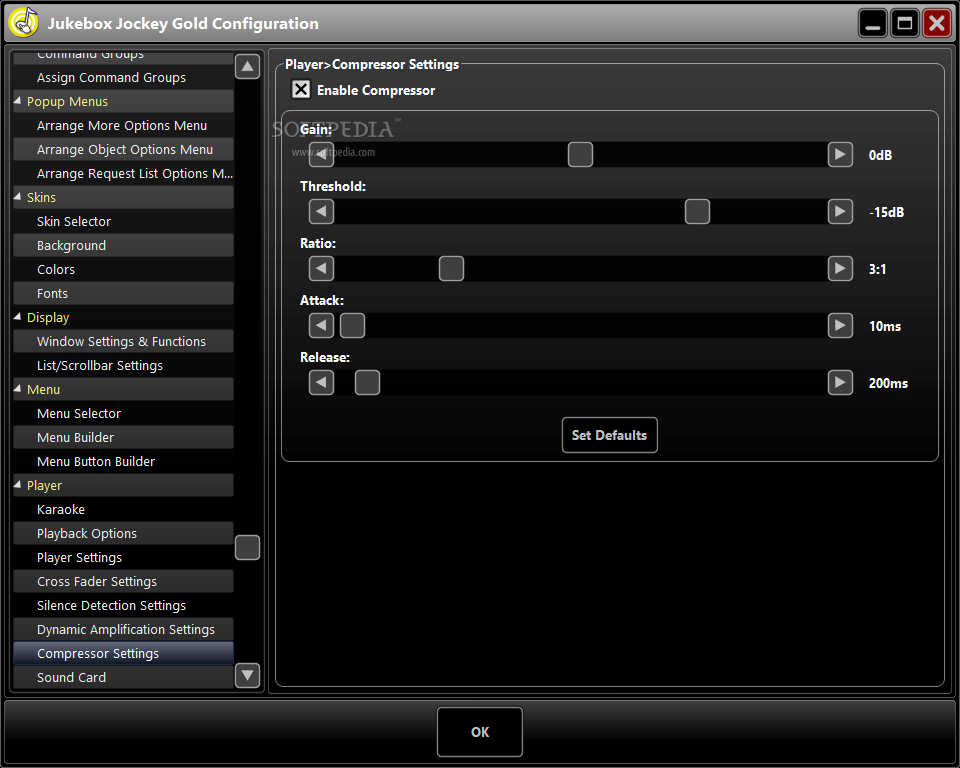Click the sidebar scrollbar thumb

[x=247, y=548]
